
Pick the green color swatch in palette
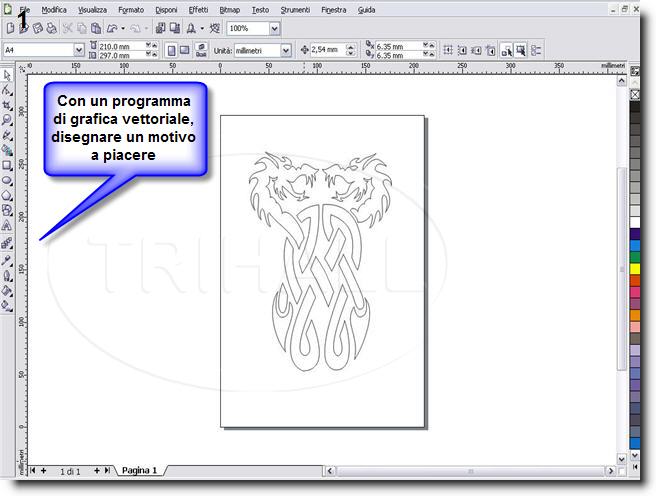coord(635,257)
